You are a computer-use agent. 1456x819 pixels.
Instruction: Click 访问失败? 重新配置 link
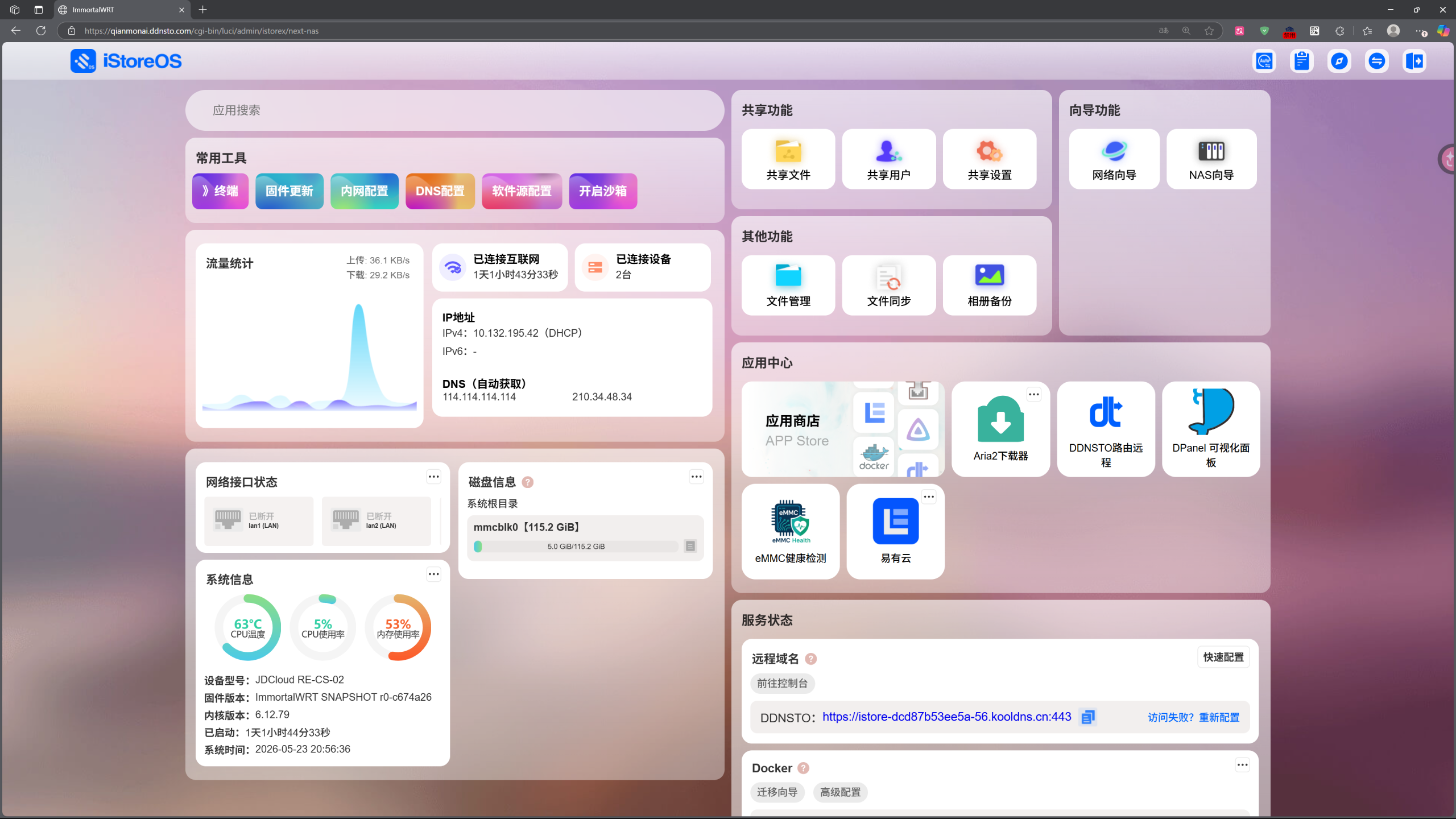pos(1193,717)
